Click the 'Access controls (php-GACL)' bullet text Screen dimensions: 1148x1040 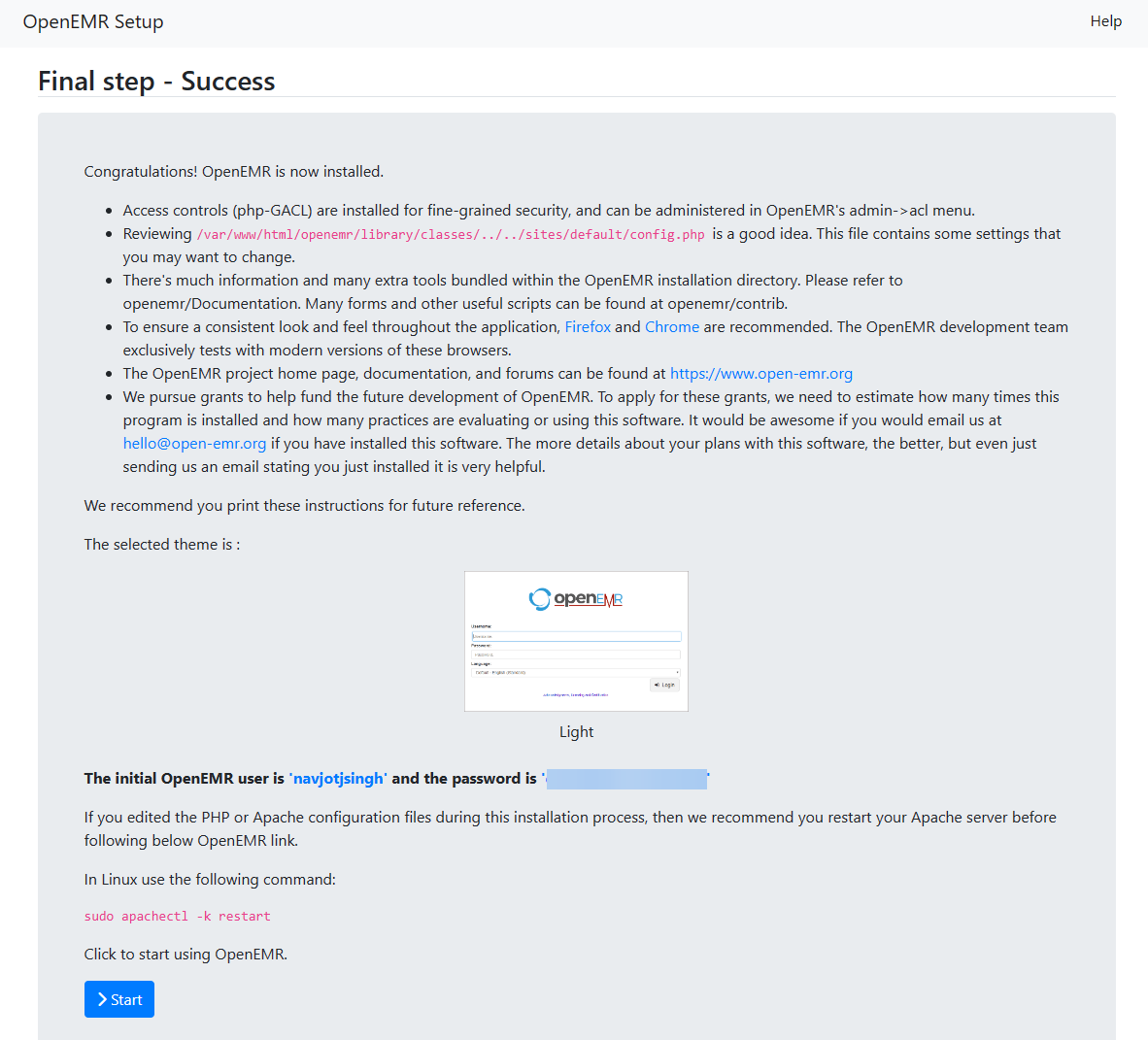[x=549, y=211]
